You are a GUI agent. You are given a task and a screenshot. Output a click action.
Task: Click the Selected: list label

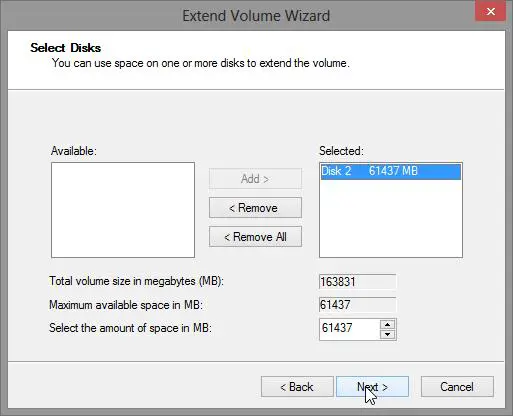(341, 151)
